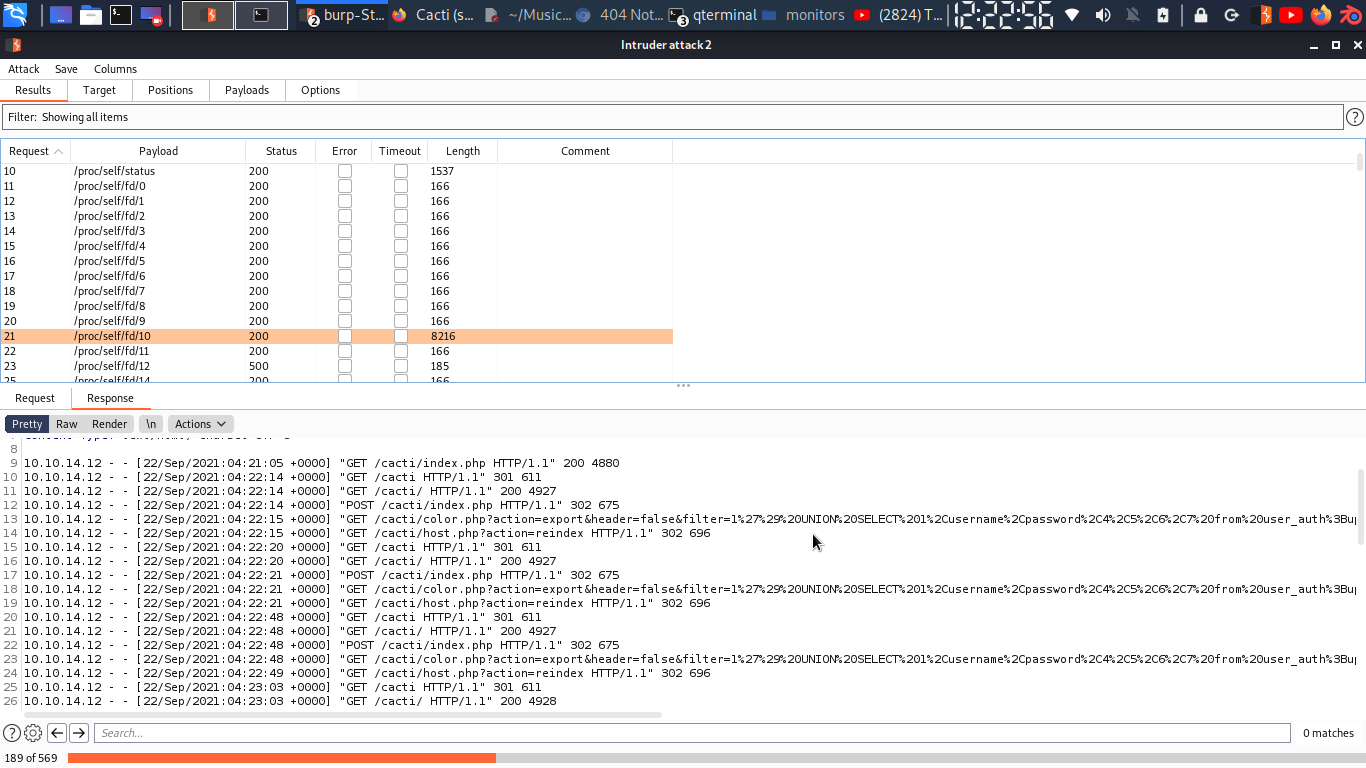
Task: Switch to the qterminal taskbar window
Action: [712, 15]
